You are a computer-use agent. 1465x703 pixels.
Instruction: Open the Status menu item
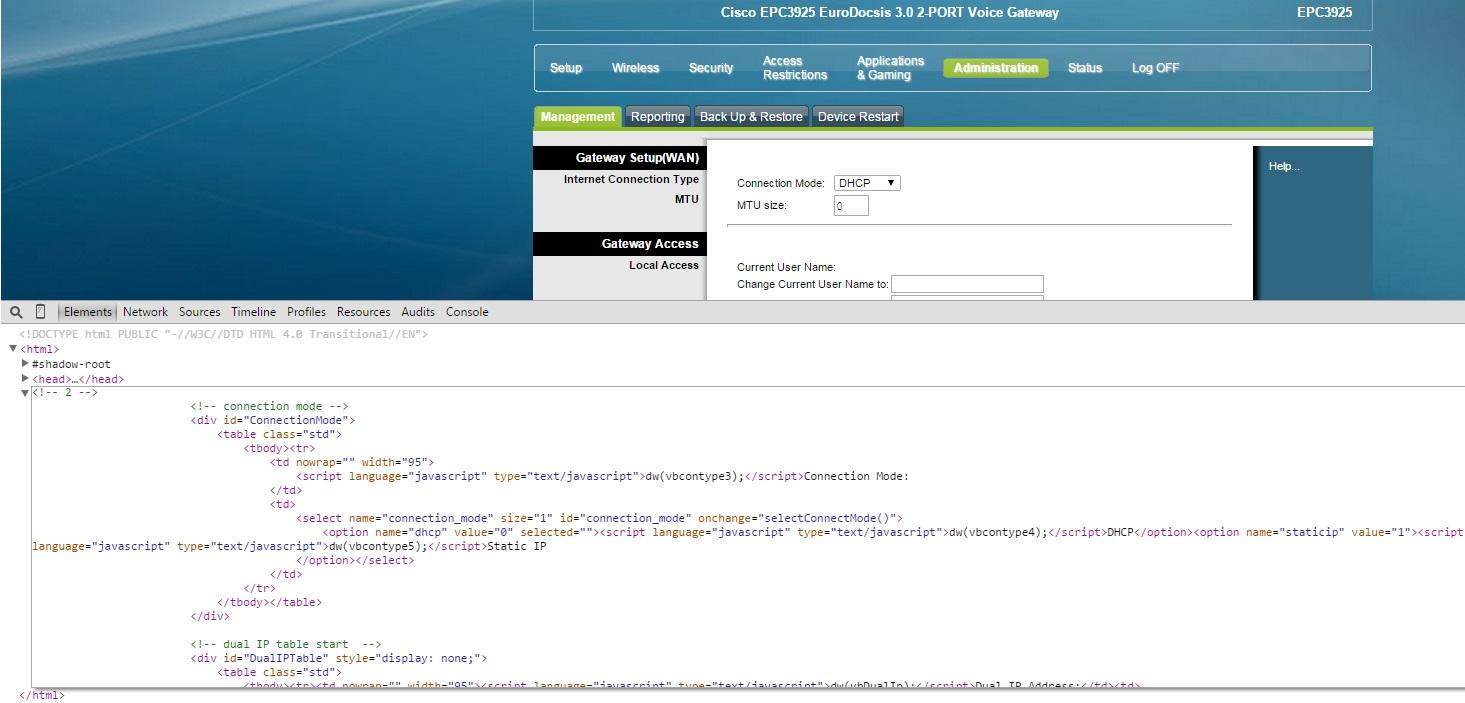[x=1085, y=68]
